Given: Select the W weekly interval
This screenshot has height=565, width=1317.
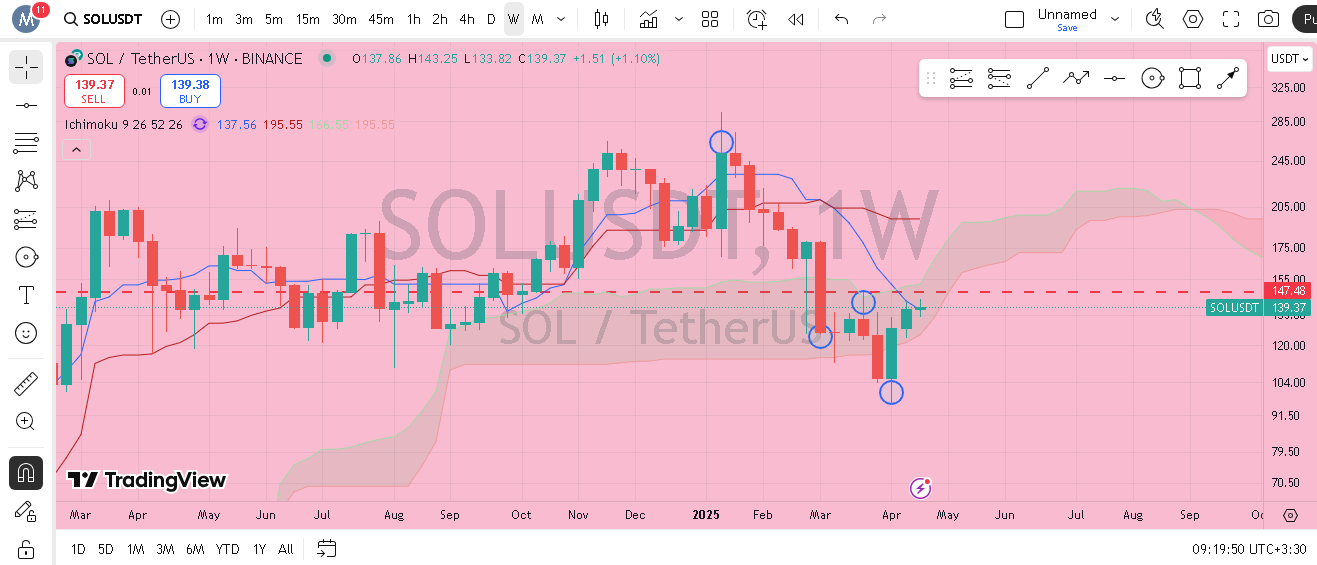Looking at the screenshot, I should pyautogui.click(x=513, y=19).
